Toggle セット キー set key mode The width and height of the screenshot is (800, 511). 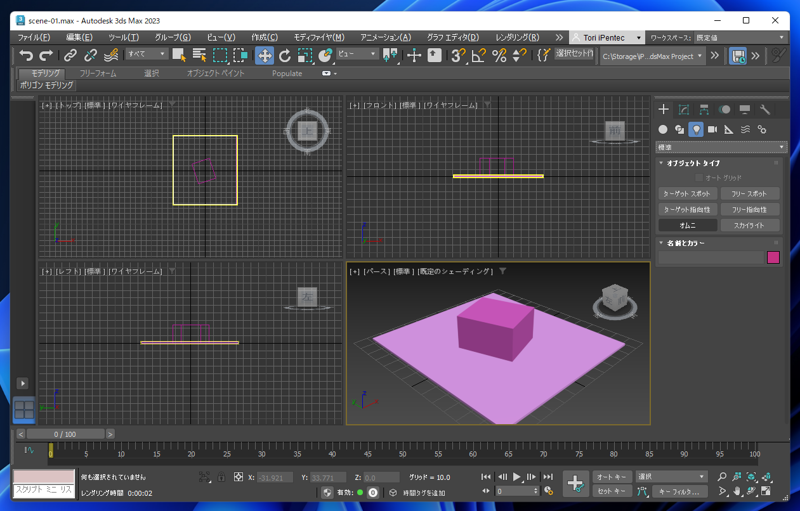(610, 491)
